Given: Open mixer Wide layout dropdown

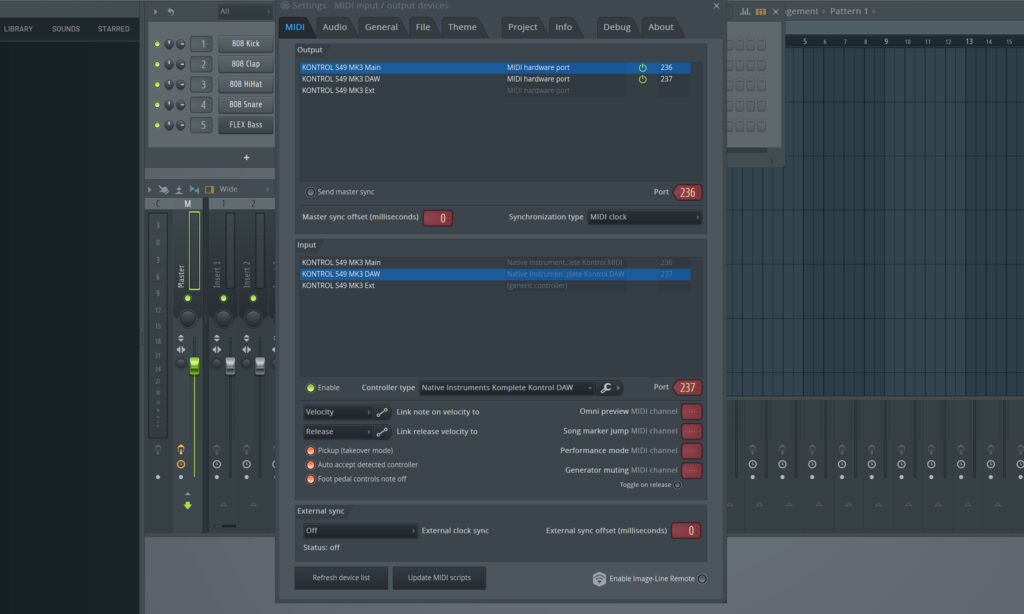Looking at the screenshot, I should point(244,189).
